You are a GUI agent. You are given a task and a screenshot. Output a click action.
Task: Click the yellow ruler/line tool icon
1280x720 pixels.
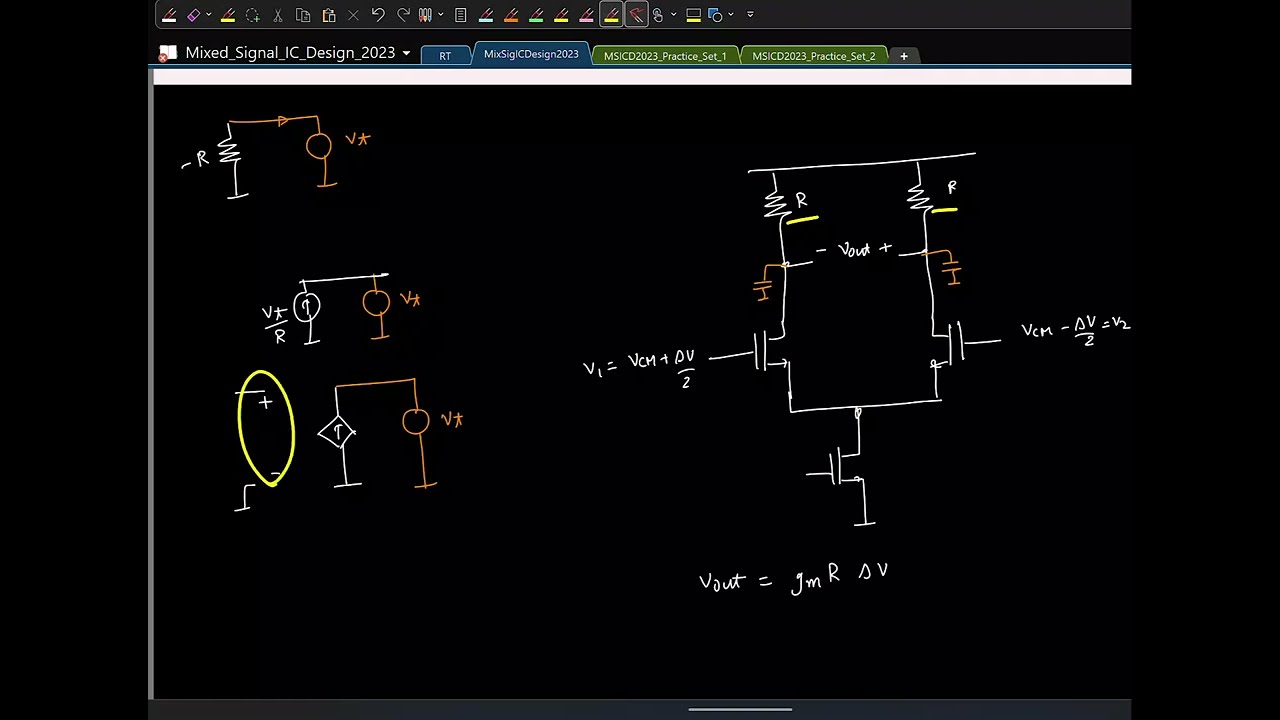tap(693, 15)
